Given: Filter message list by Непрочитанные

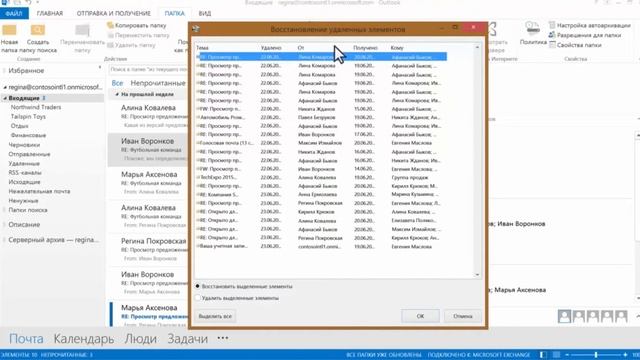Looking at the screenshot, I should click(158, 83).
